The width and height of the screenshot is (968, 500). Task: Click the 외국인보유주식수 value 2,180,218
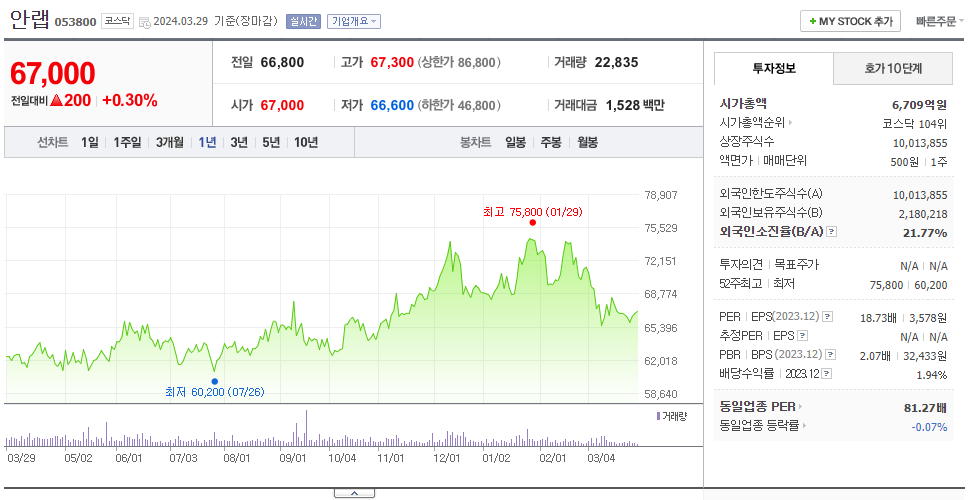pyautogui.click(x=923, y=214)
